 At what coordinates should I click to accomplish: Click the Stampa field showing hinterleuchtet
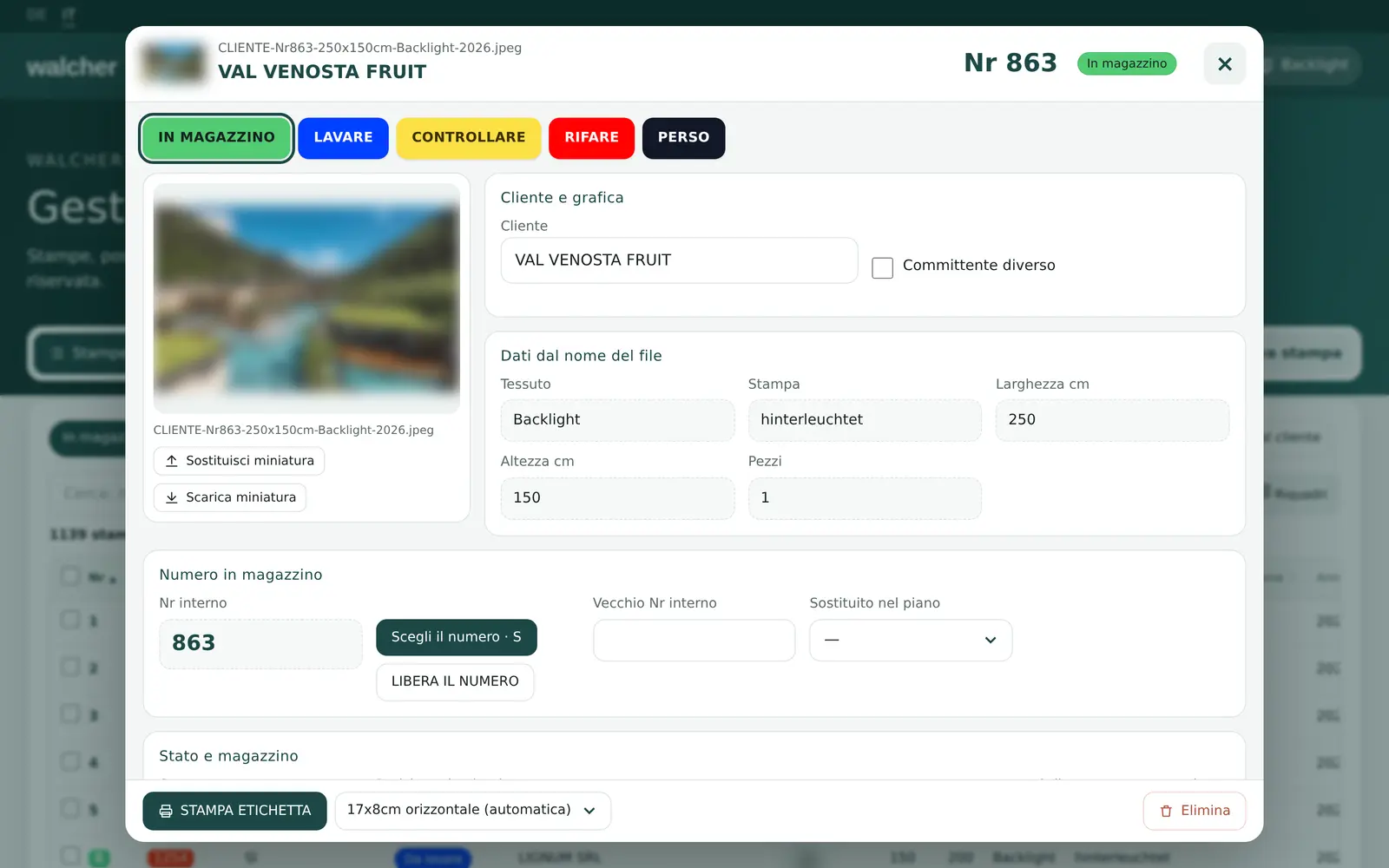tap(865, 420)
